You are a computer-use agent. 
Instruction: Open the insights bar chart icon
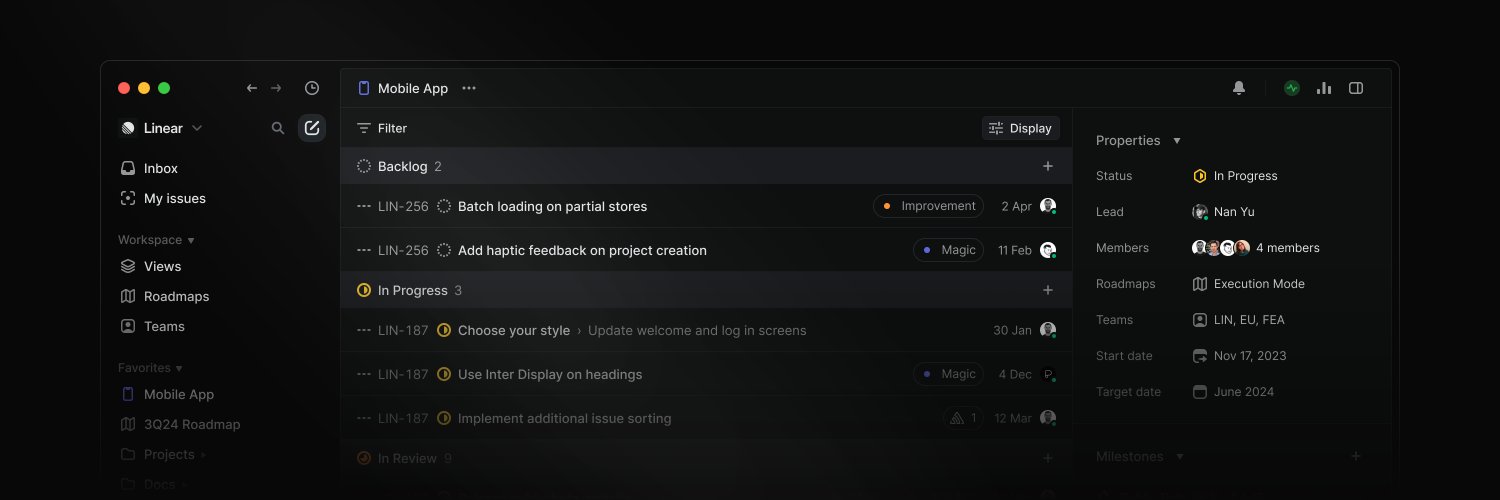point(1324,88)
